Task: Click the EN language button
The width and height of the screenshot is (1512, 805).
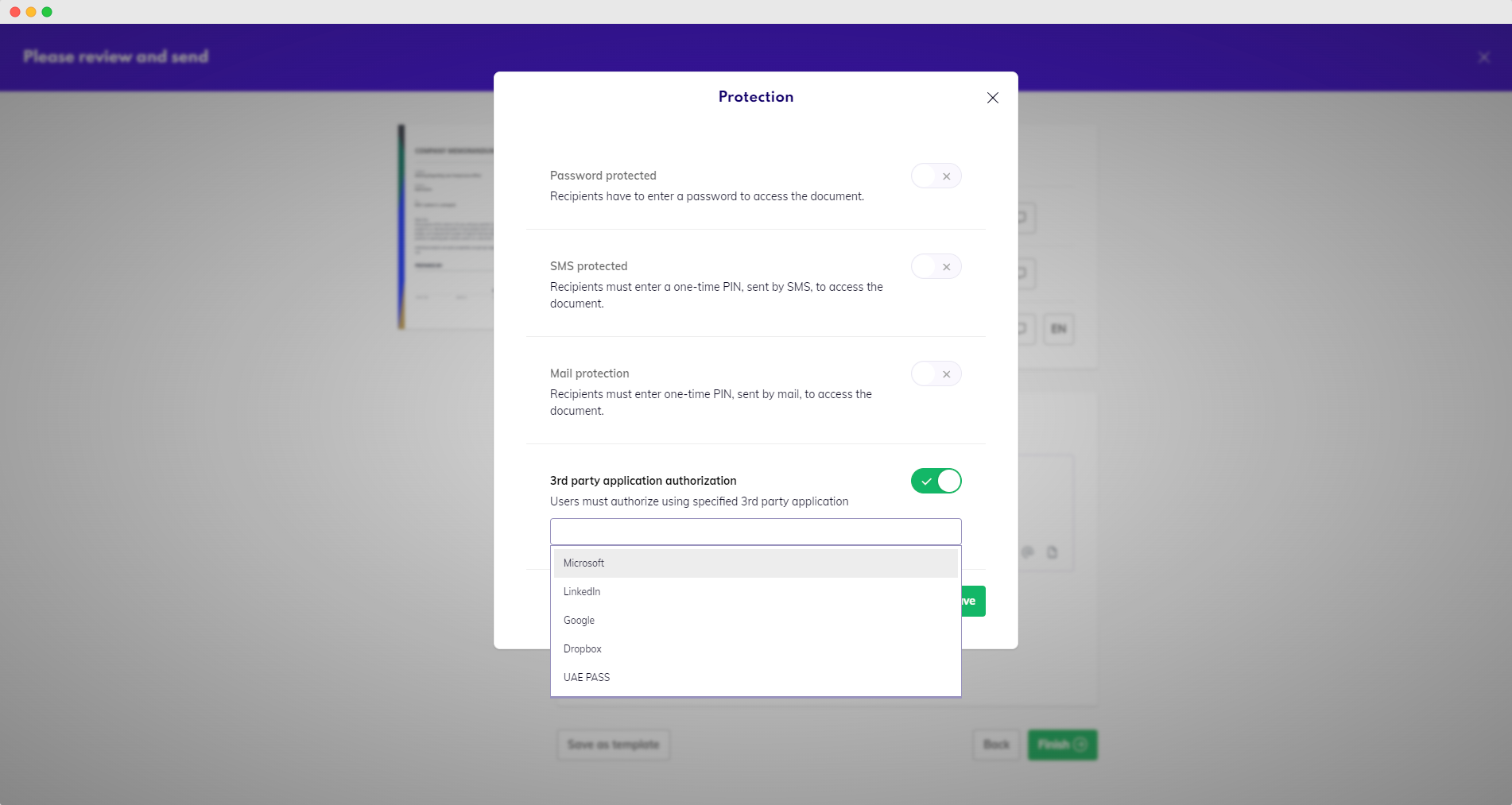Action: 1058,329
